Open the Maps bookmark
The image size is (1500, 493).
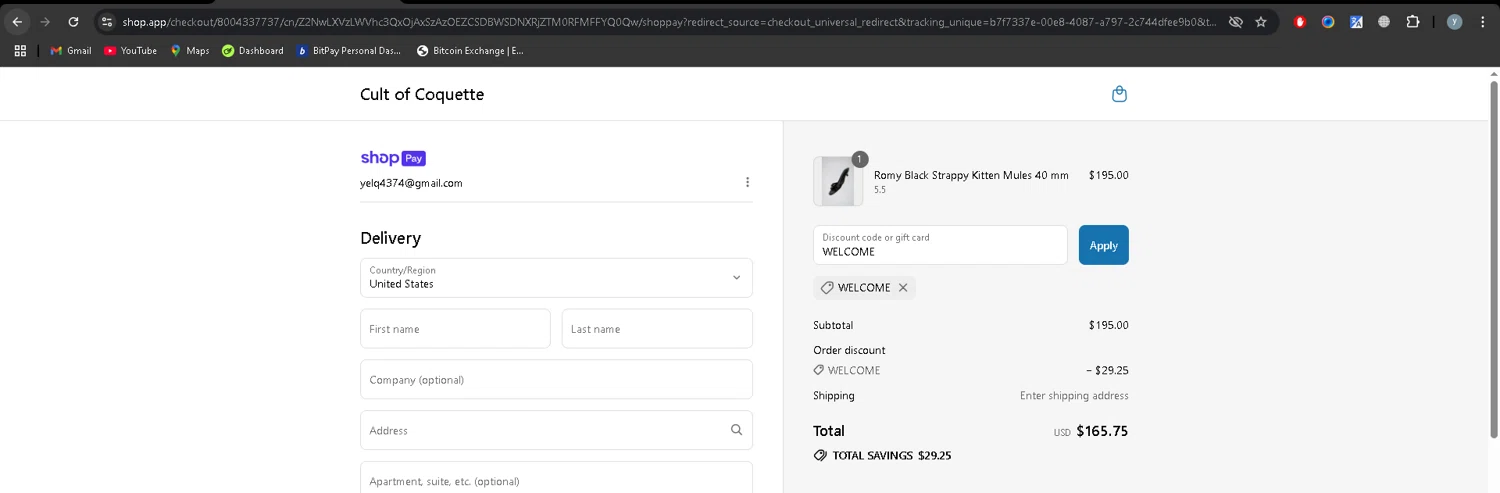(x=190, y=50)
